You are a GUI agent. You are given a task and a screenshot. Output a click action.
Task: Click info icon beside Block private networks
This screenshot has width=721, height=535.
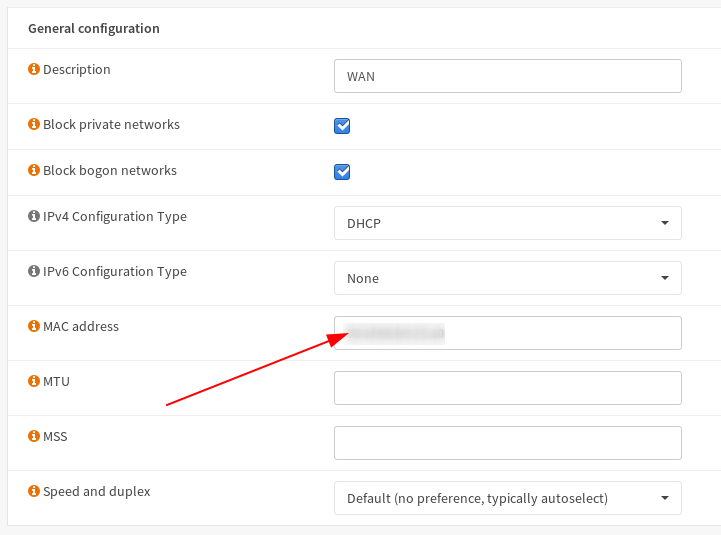[34, 125]
